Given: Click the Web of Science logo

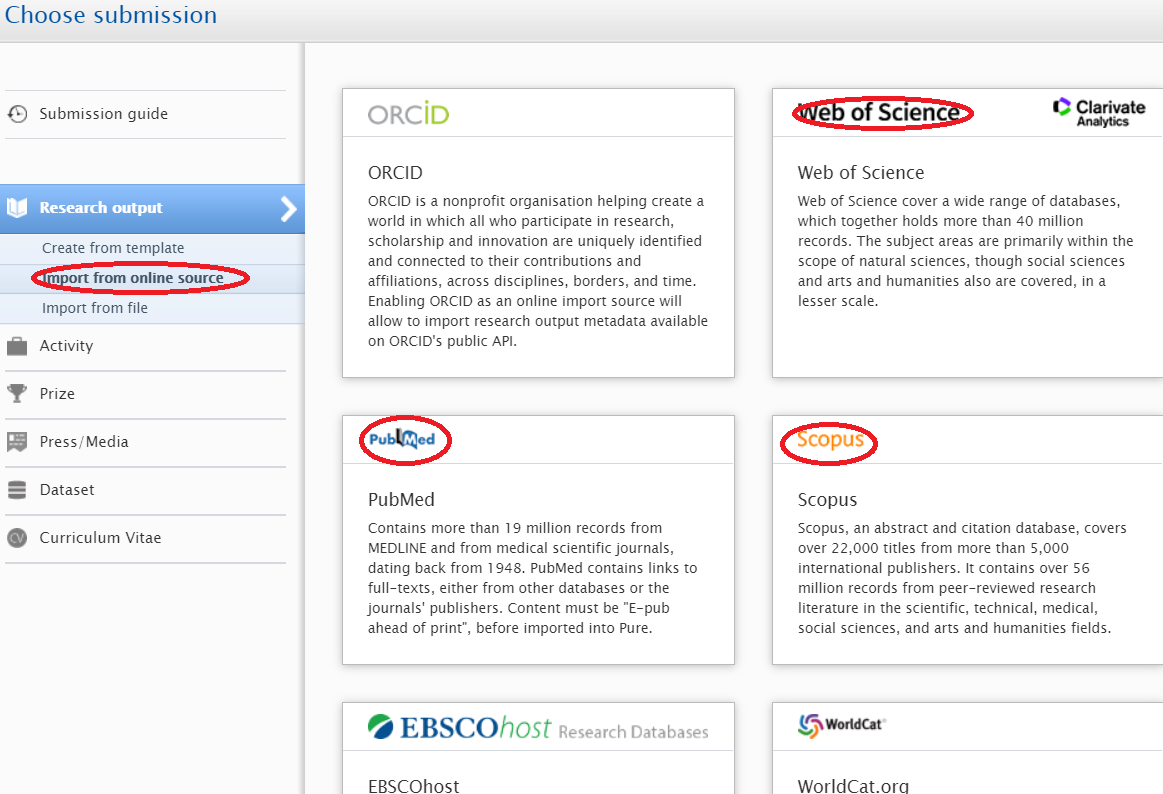Looking at the screenshot, I should coord(882,113).
